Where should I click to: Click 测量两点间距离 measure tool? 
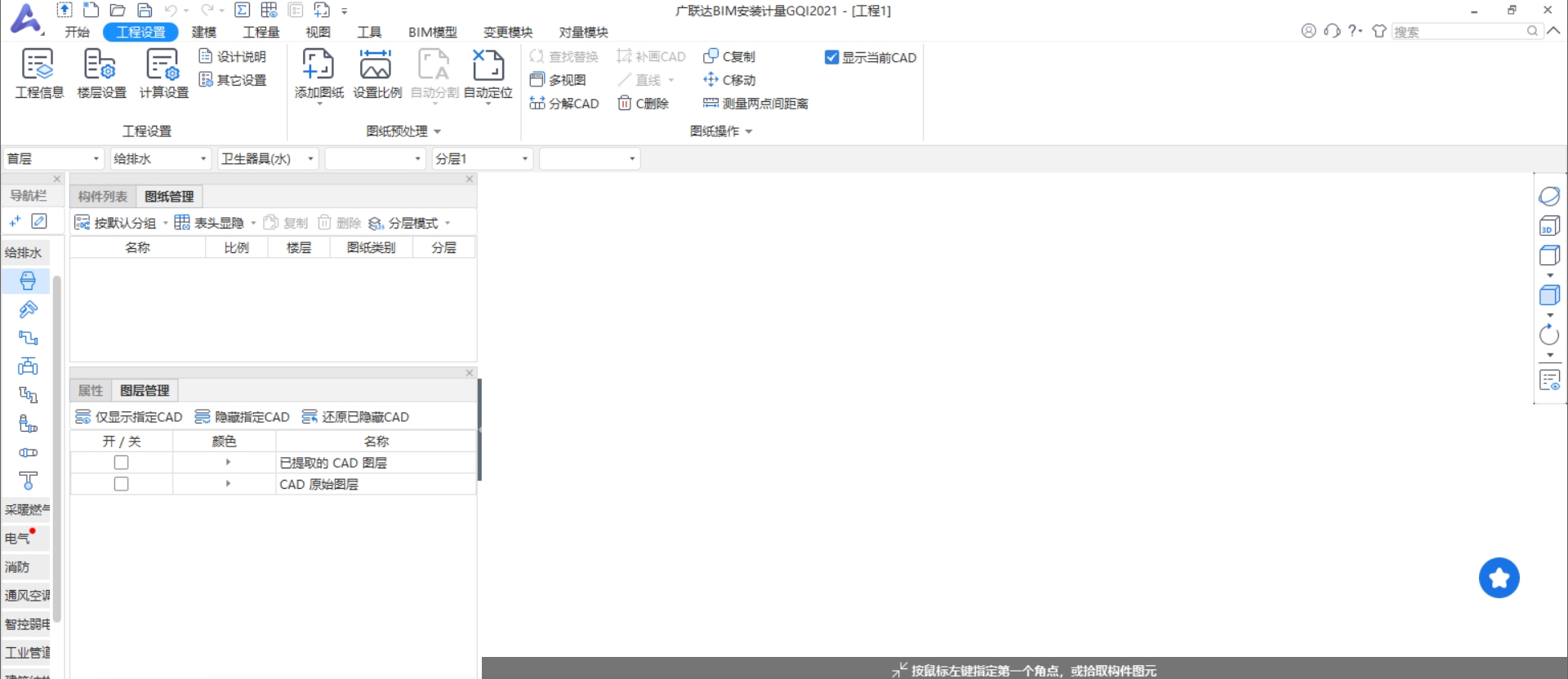click(x=755, y=104)
